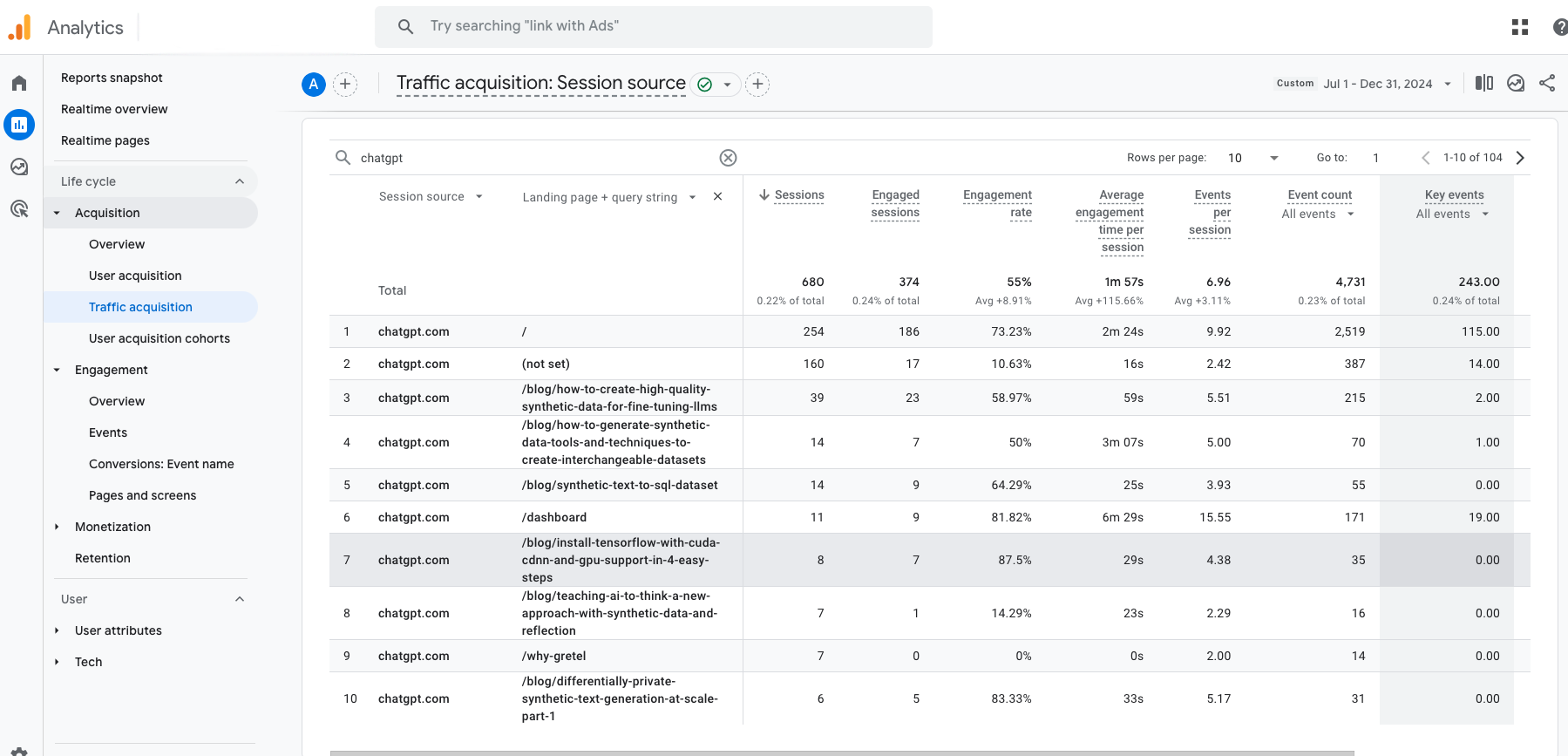The width and height of the screenshot is (1568, 756).
Task: Click the /dashboard landing page cell
Action: [554, 517]
